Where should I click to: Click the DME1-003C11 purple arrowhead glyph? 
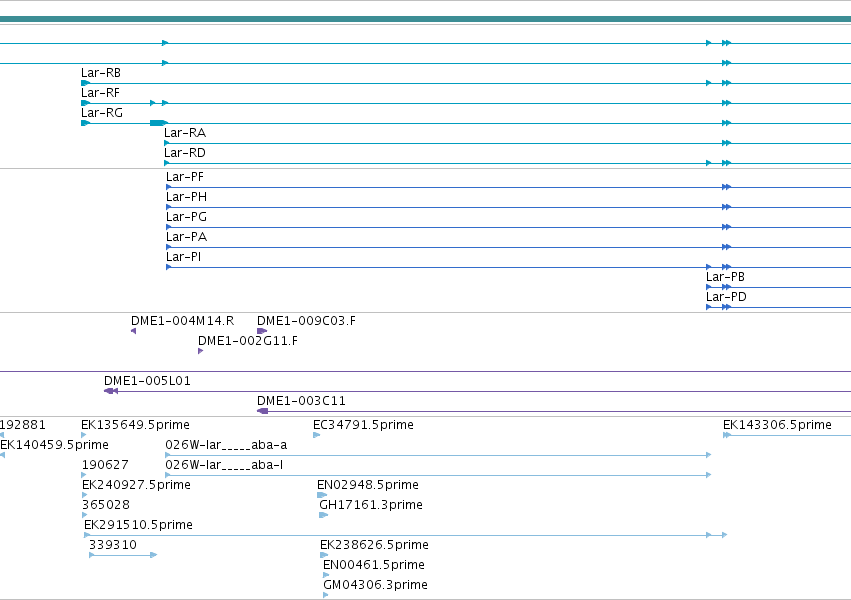click(x=263, y=411)
